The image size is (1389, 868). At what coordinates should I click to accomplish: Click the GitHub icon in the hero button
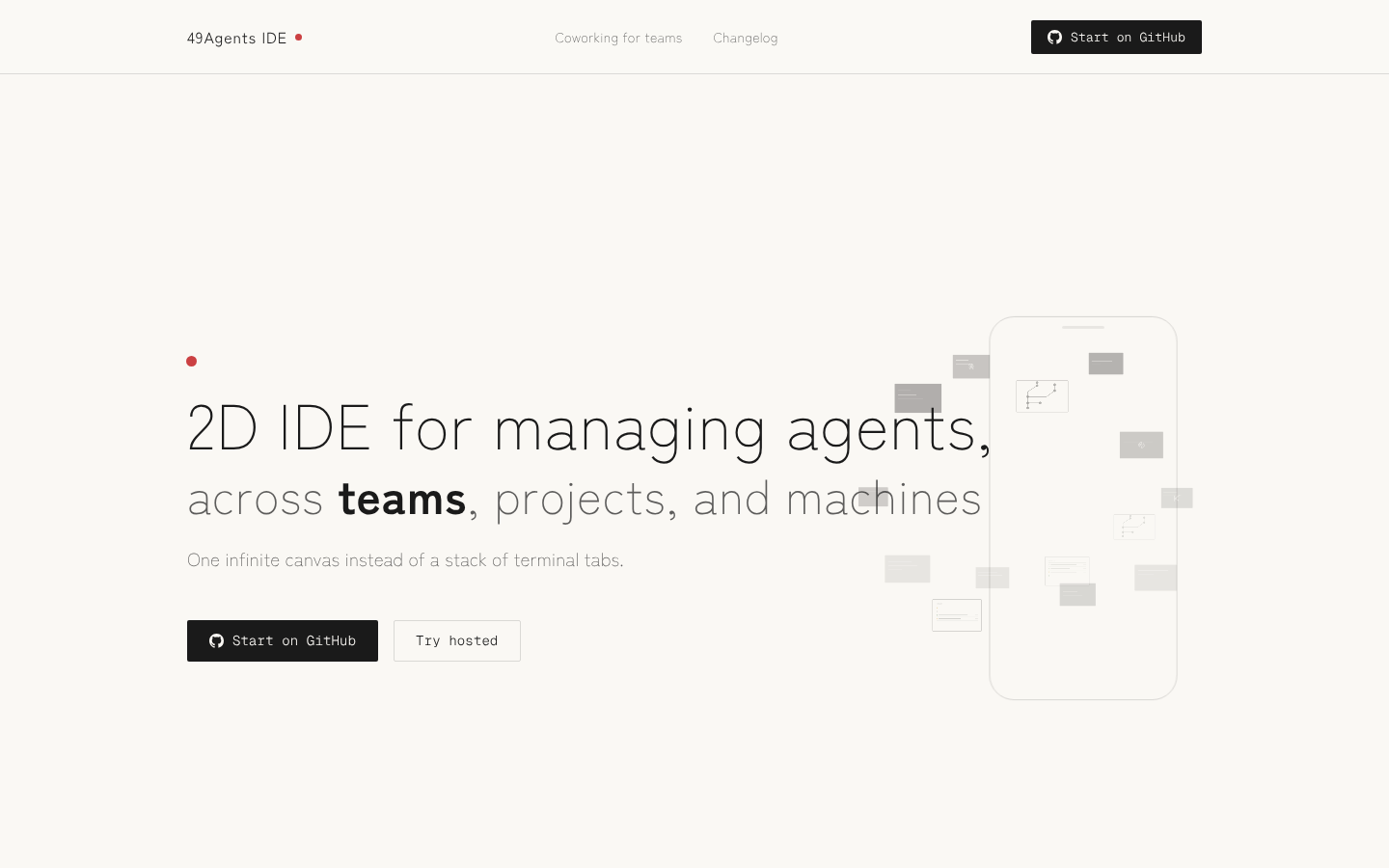216,640
